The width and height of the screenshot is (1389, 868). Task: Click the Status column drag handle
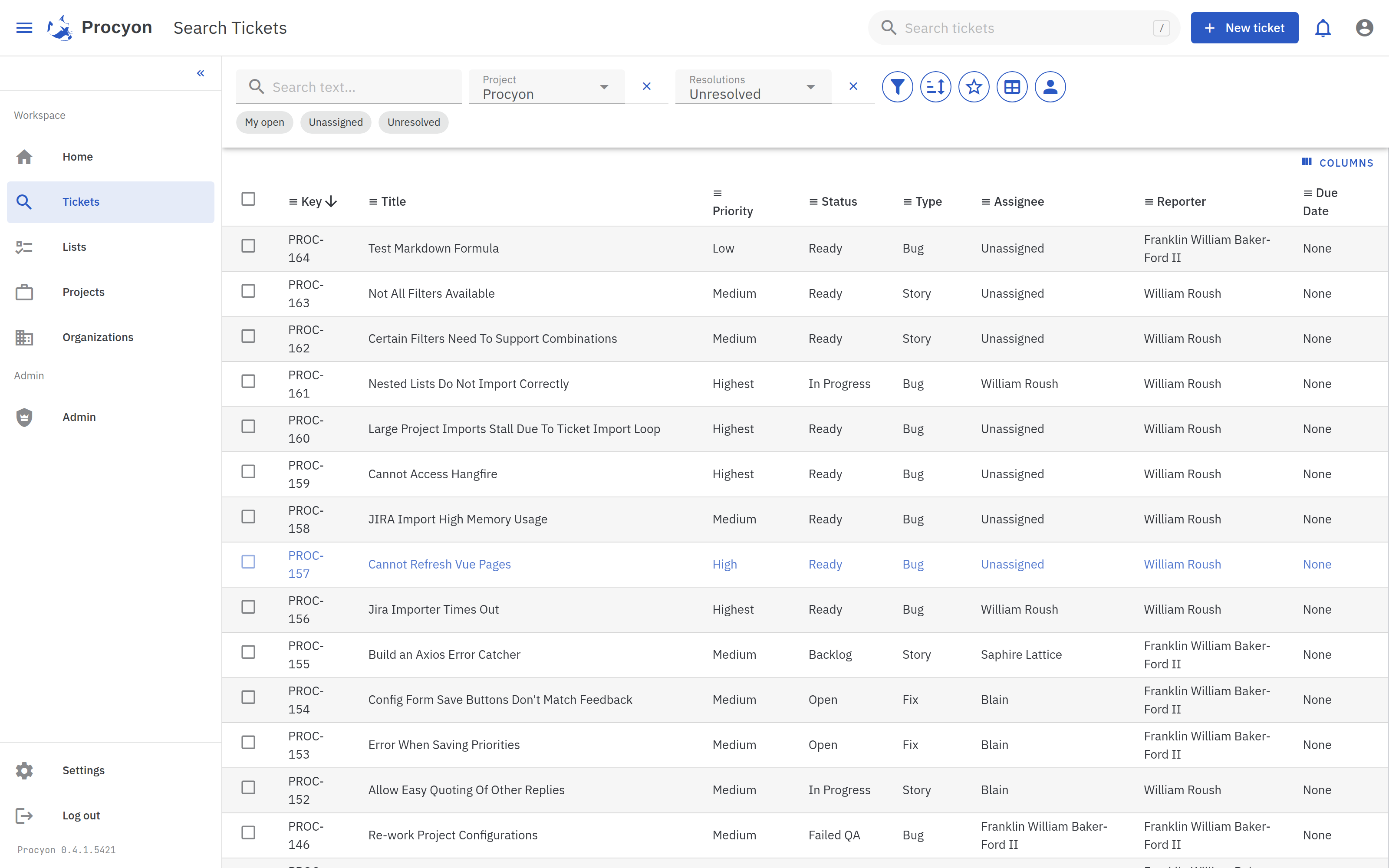813,201
